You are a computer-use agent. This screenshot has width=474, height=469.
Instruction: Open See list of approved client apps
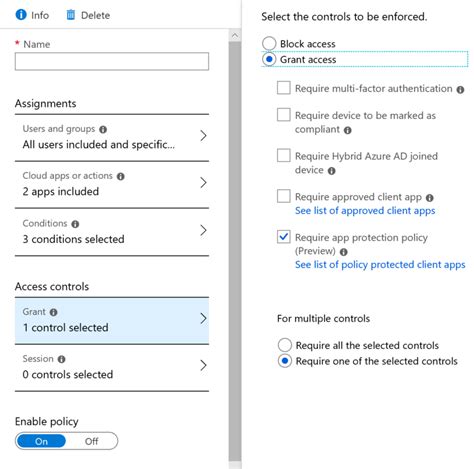click(x=365, y=211)
